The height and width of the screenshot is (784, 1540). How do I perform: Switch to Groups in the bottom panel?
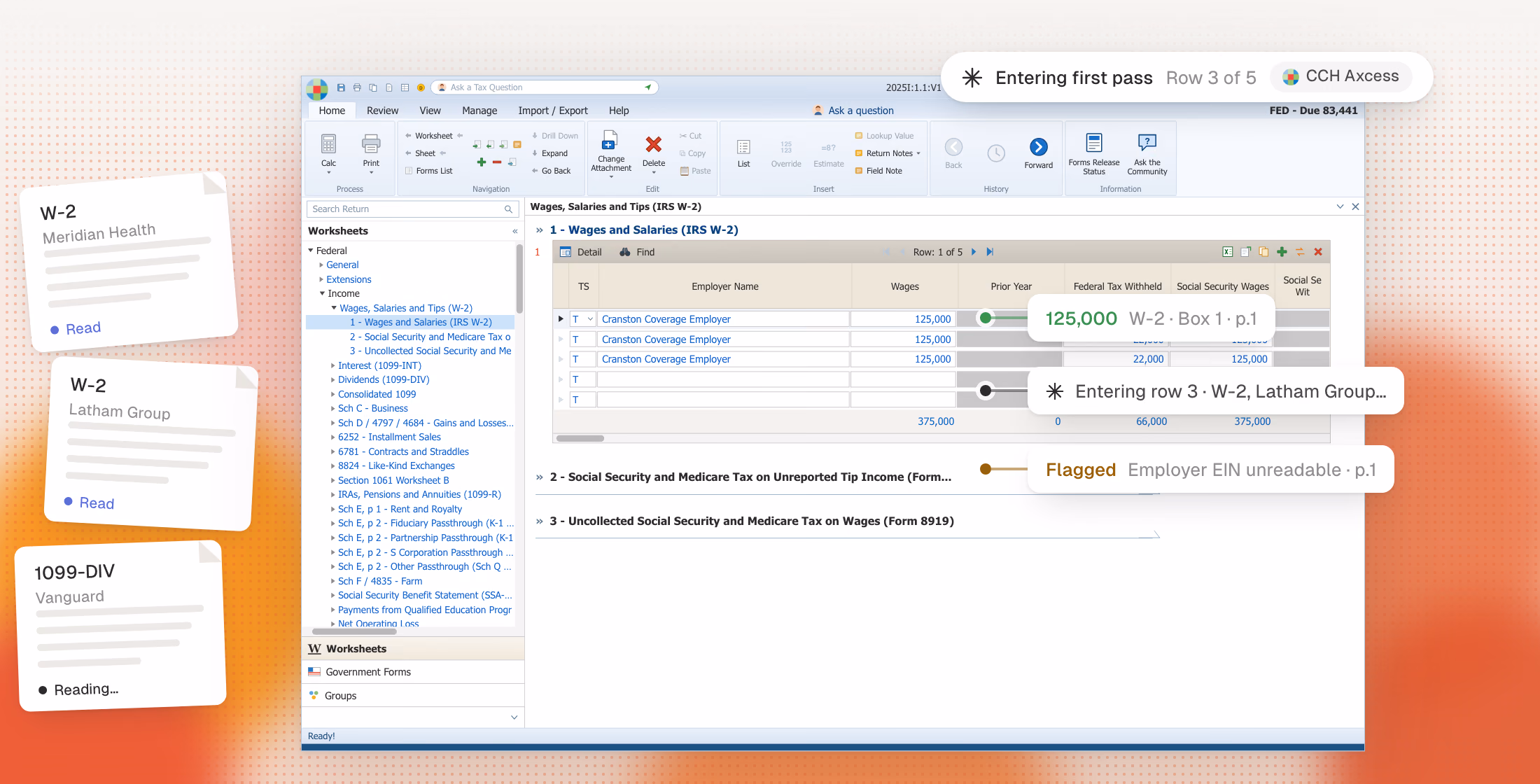point(413,696)
